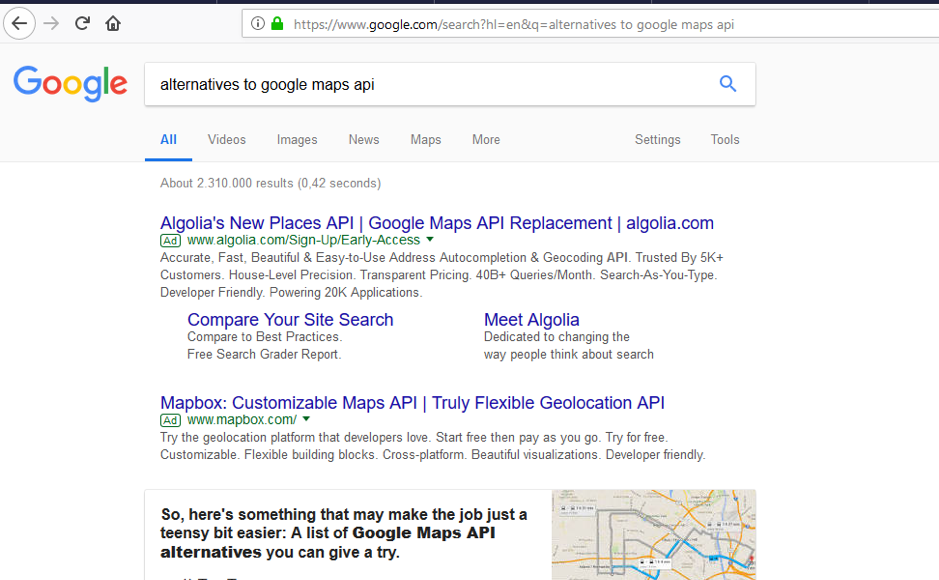Switch to the Videos tab
Viewport: 939px width, 580px height.
(226, 139)
